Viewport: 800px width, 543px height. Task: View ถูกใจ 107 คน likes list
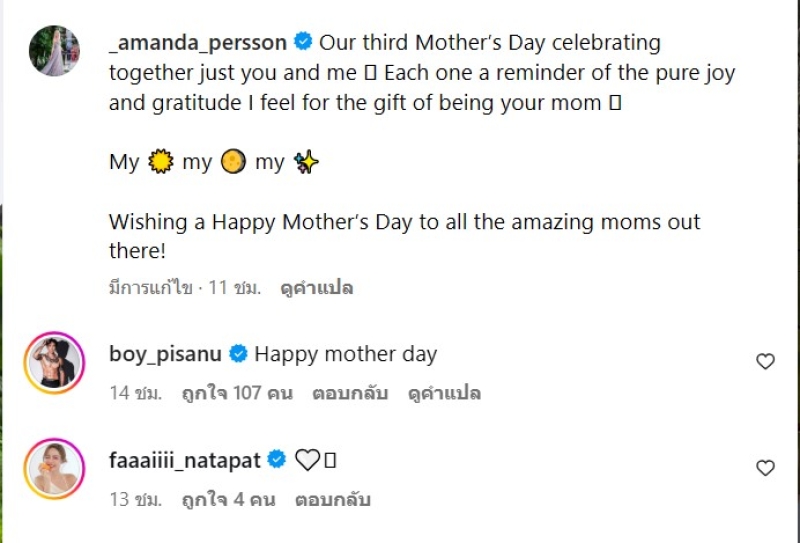[x=237, y=393]
